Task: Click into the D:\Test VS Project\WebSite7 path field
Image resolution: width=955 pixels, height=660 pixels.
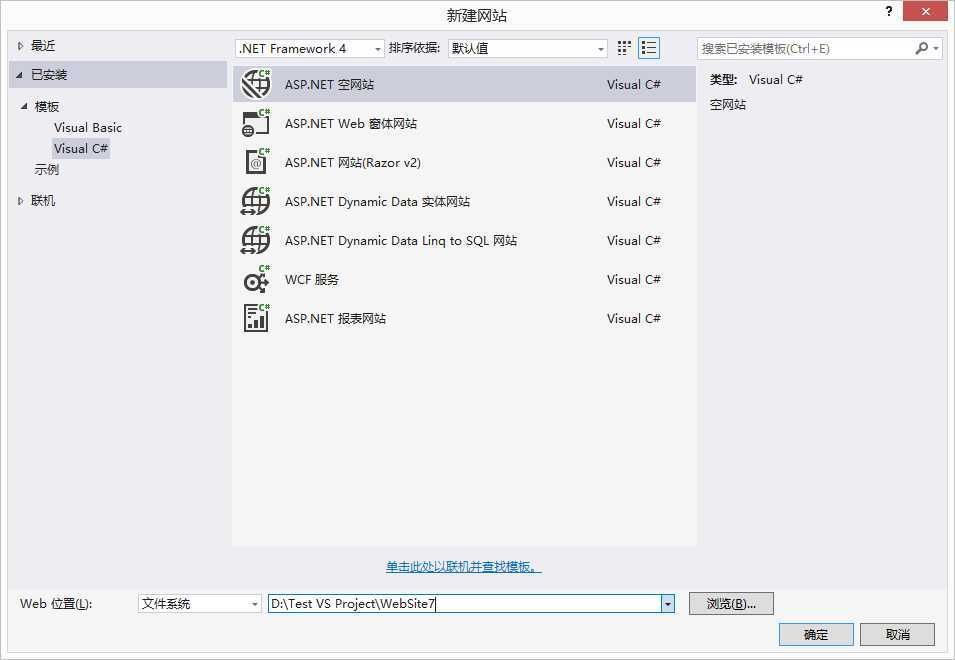Action: pos(465,603)
